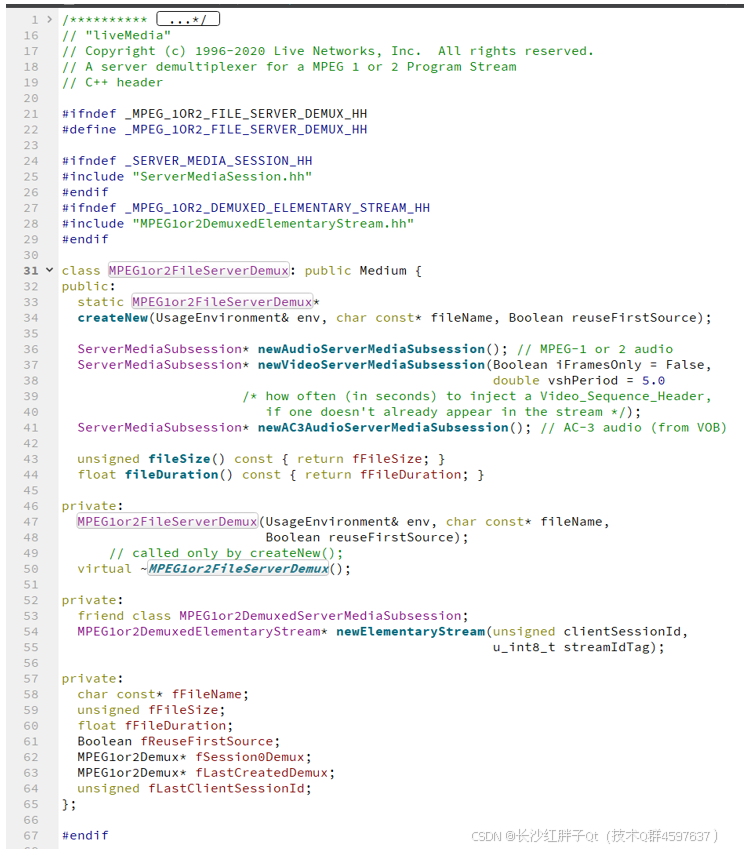Viewport: 744px width, 849px height.
Task: Click the vshPeriod default value 5.0
Action: tap(654, 381)
